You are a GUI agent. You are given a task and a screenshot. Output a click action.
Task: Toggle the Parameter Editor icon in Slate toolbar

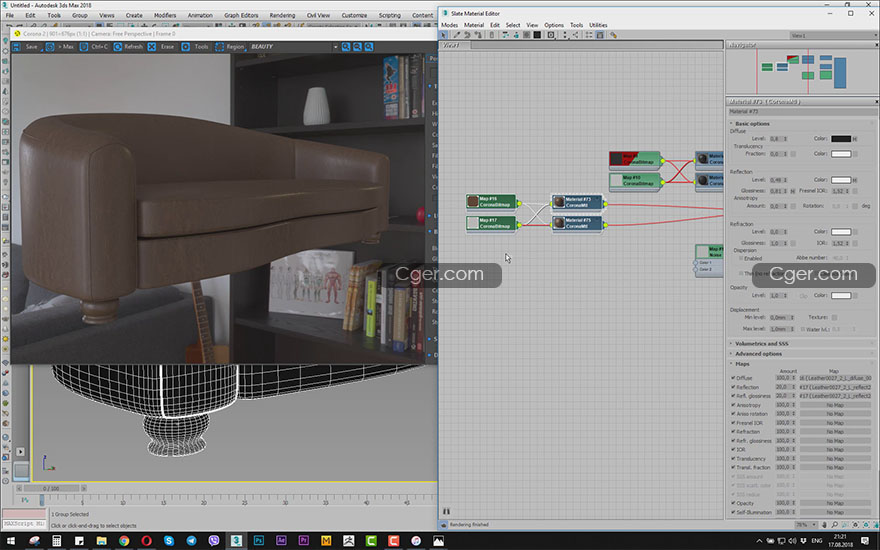pyautogui.click(x=600, y=35)
